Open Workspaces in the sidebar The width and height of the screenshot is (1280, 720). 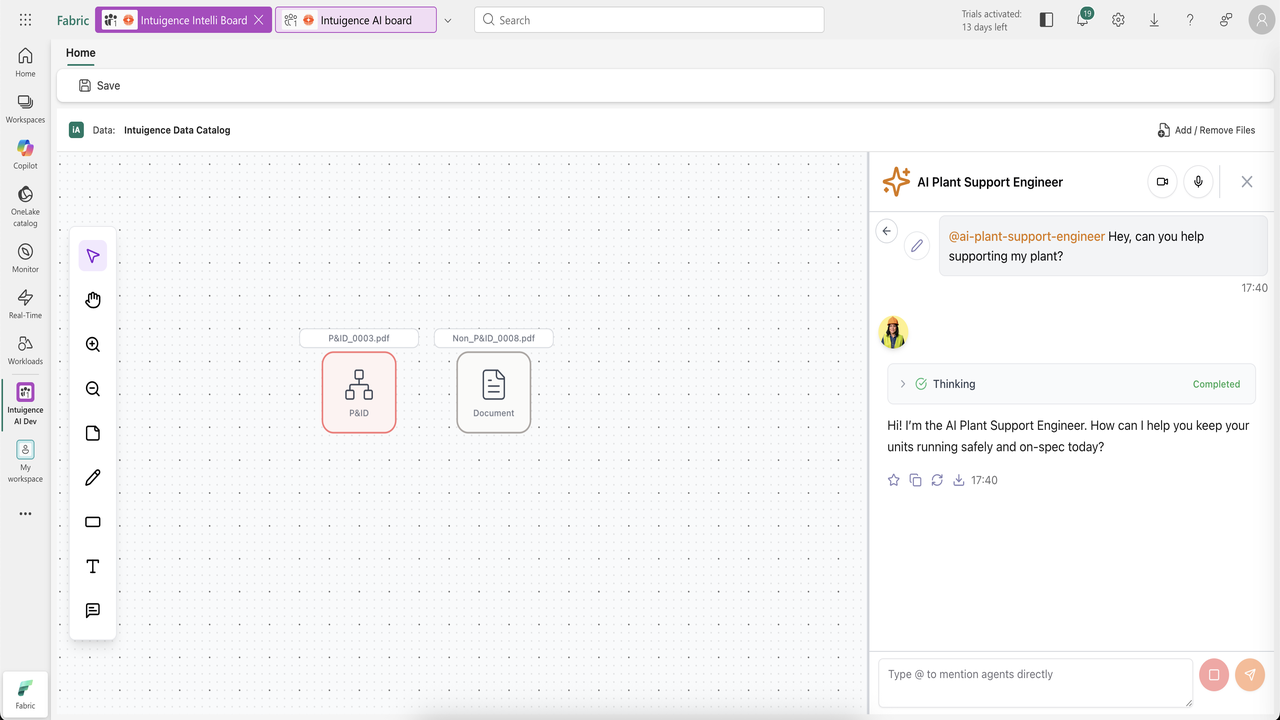25,108
